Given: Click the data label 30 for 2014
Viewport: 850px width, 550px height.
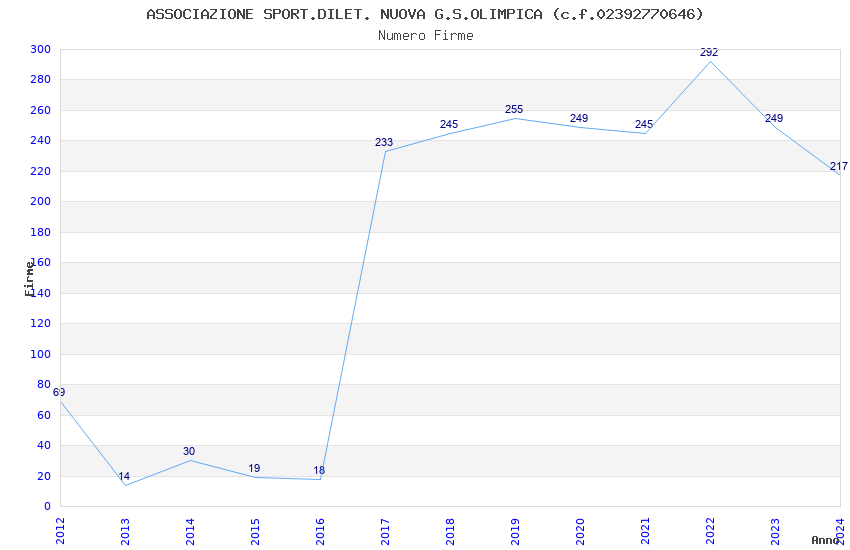Looking at the screenshot, I should [x=189, y=451].
